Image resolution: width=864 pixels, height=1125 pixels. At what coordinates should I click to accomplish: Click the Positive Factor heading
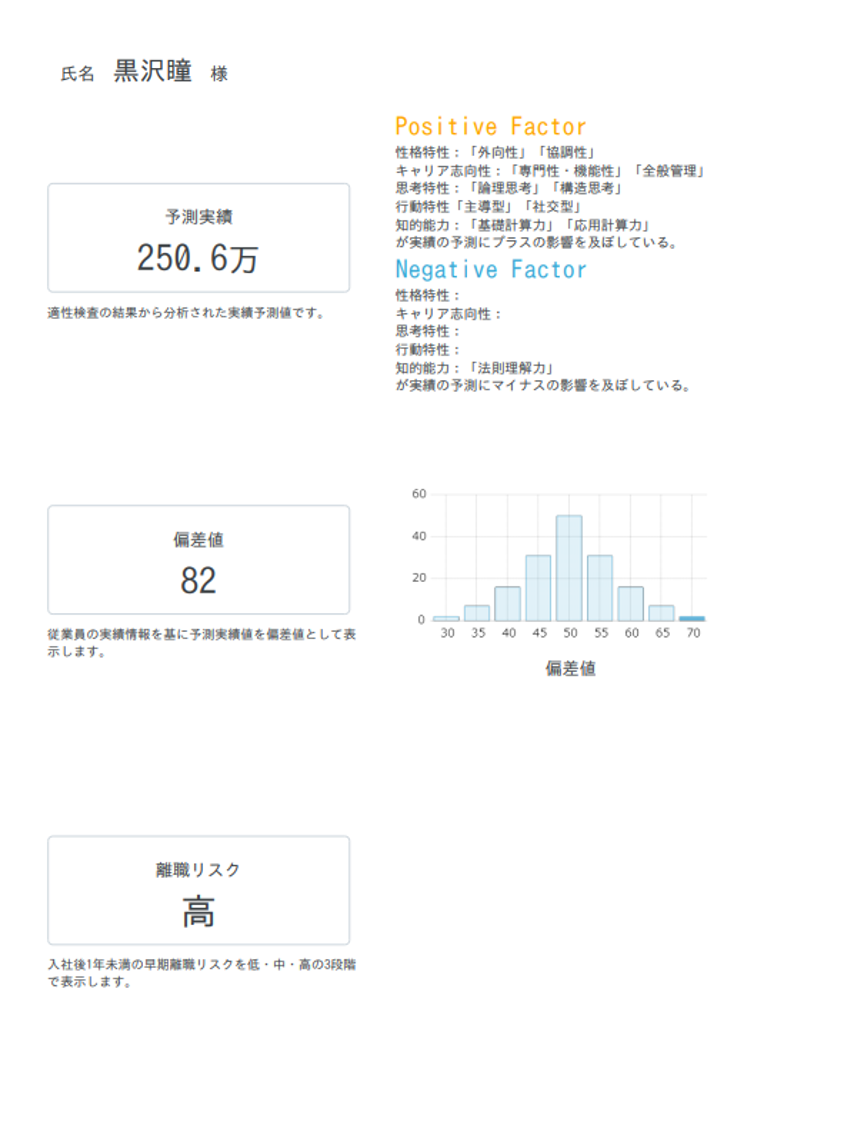pyautogui.click(x=490, y=127)
